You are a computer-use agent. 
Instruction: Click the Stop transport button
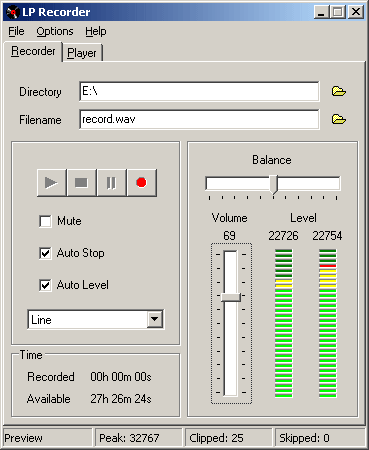[82, 183]
